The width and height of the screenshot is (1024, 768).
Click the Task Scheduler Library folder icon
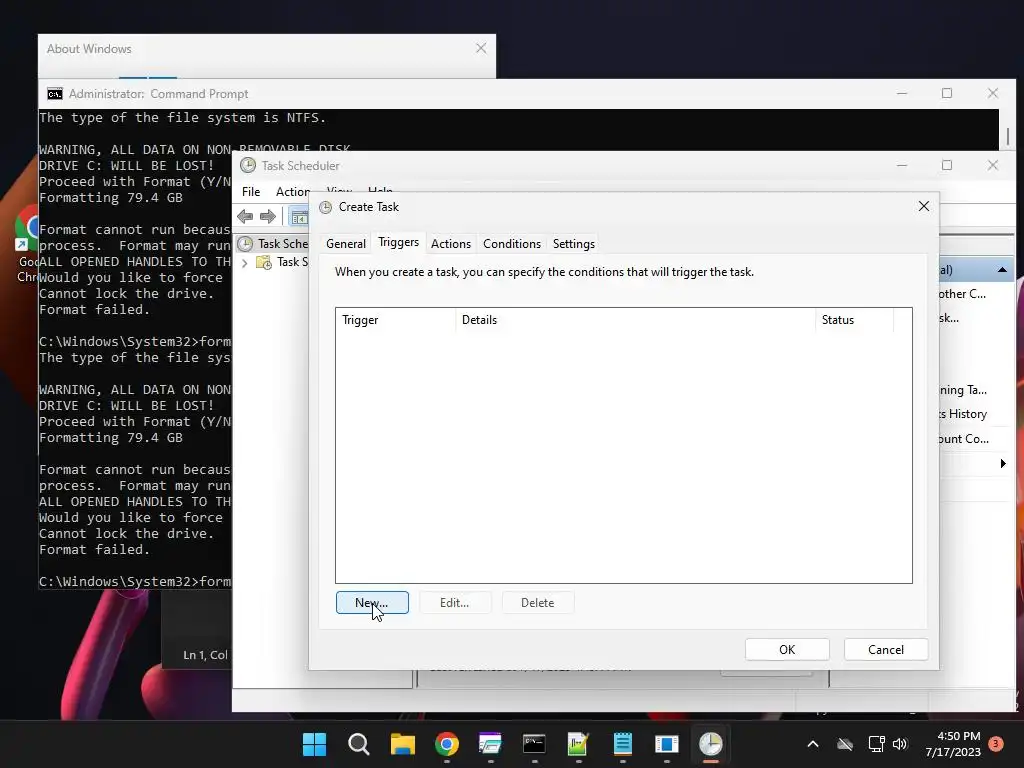[264, 263]
